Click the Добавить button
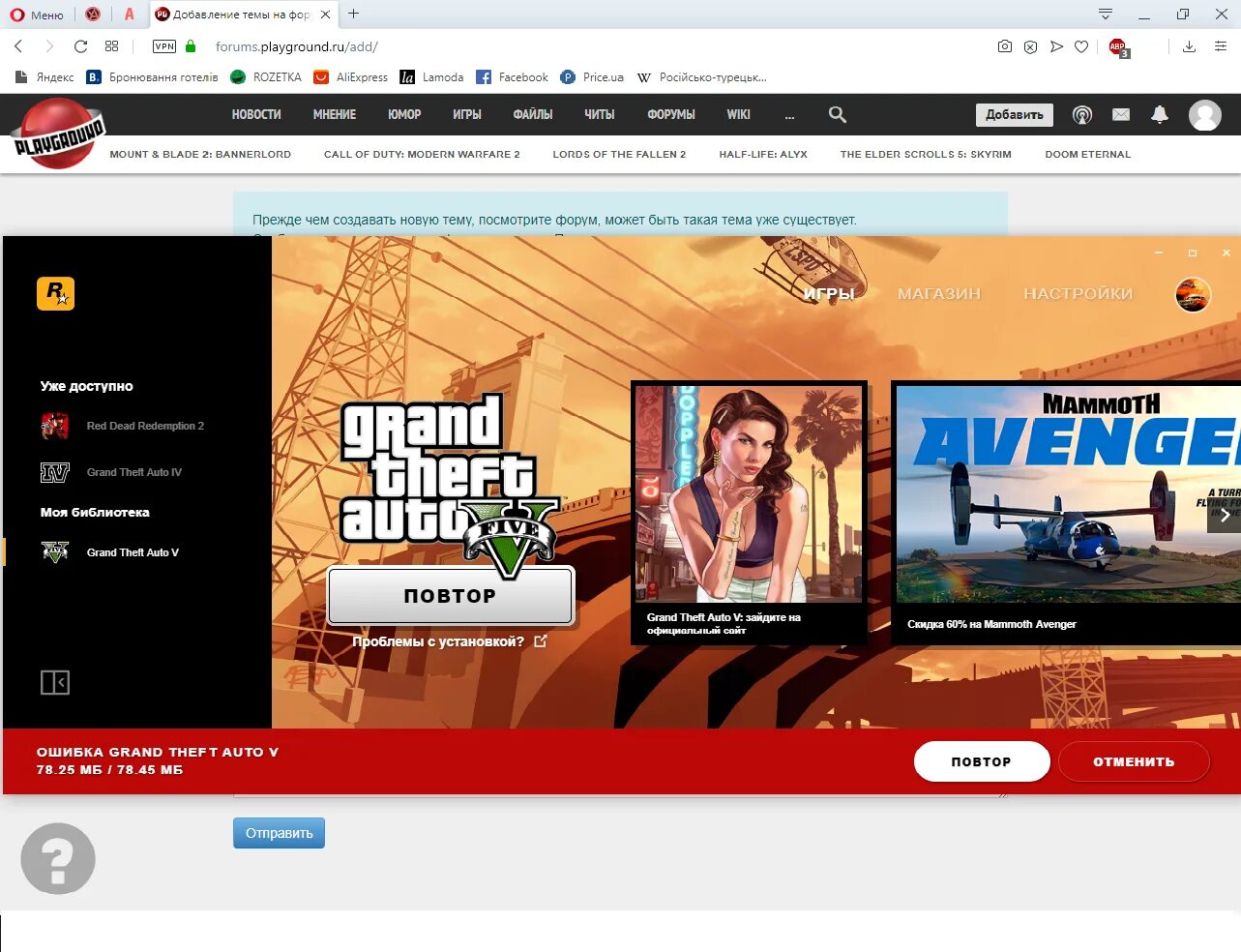 coord(1015,115)
